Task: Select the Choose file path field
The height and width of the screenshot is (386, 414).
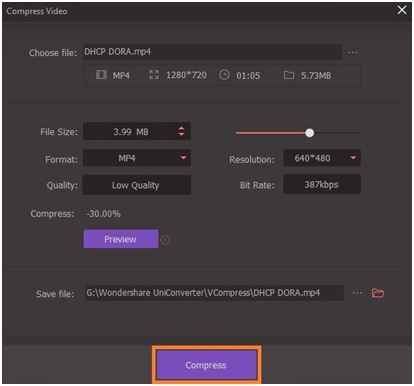Action: 212,52
